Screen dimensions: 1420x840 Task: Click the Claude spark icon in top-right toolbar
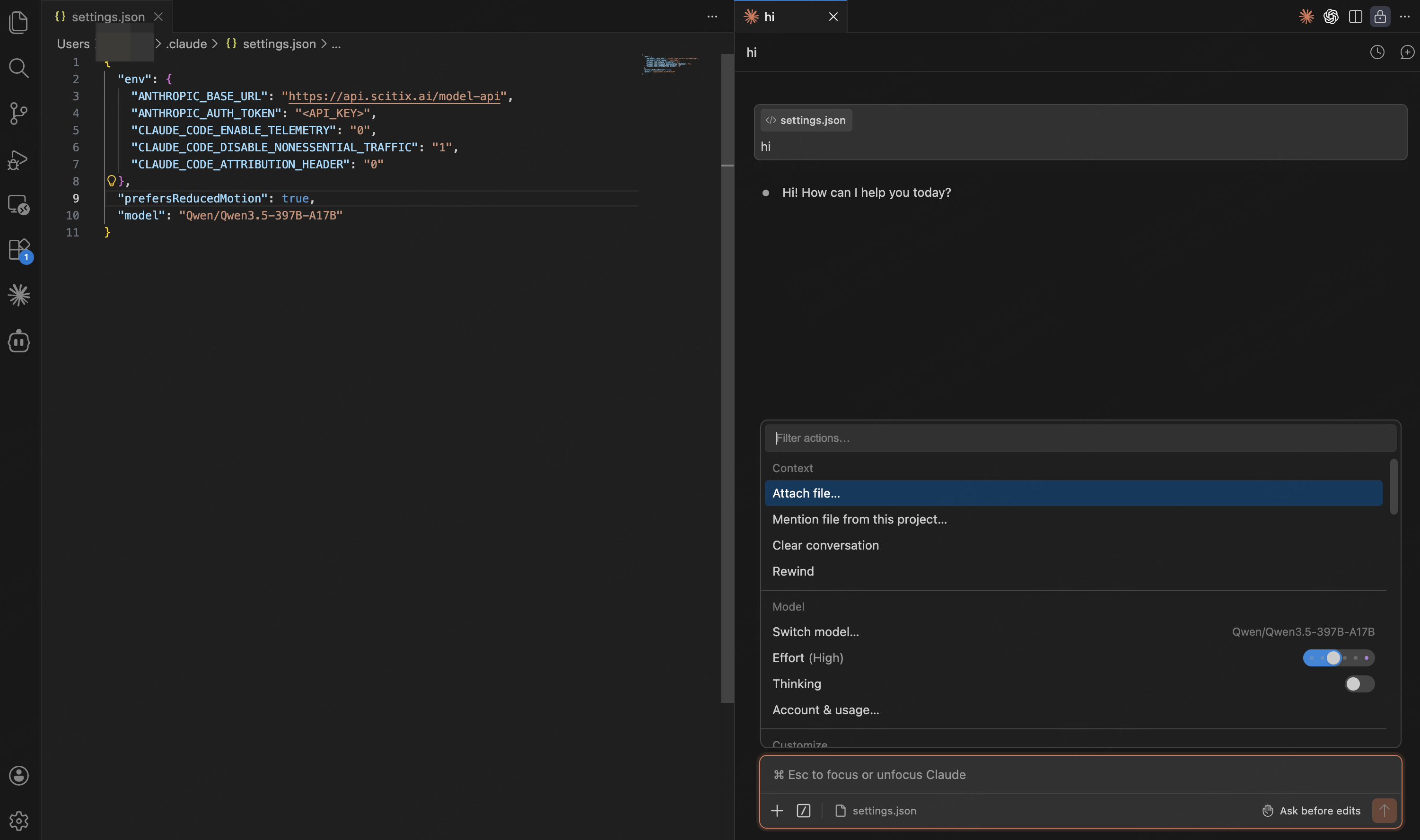click(1306, 17)
